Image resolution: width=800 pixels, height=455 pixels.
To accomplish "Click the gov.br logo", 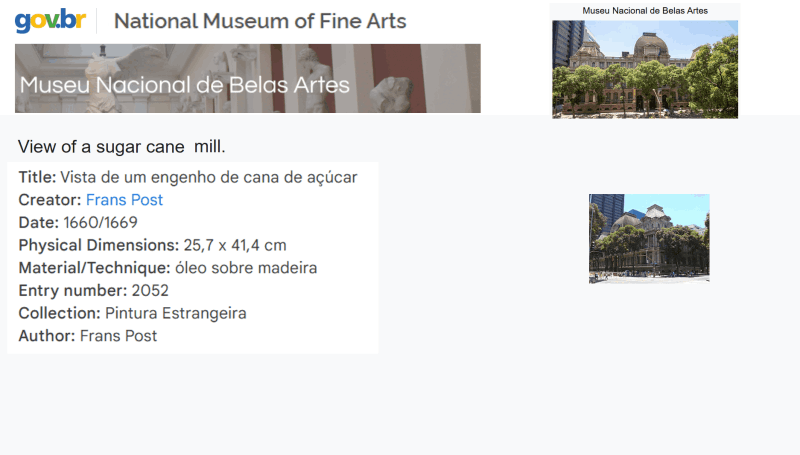I will (x=48, y=20).
